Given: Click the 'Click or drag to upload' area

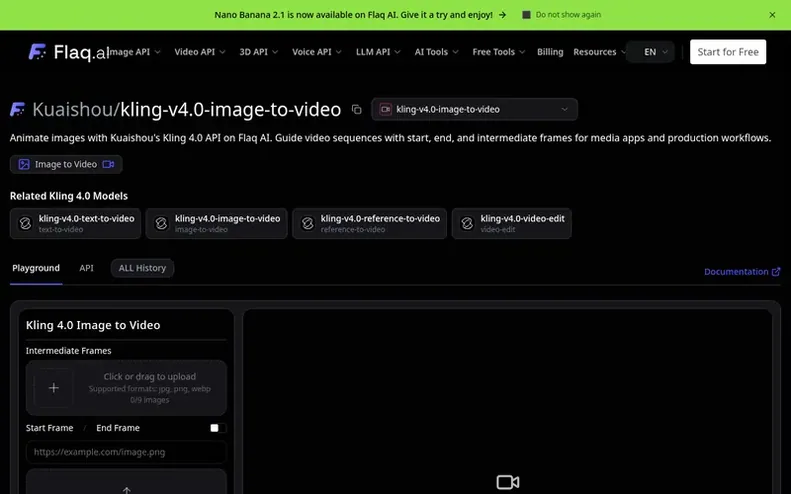Looking at the screenshot, I should 126,388.
